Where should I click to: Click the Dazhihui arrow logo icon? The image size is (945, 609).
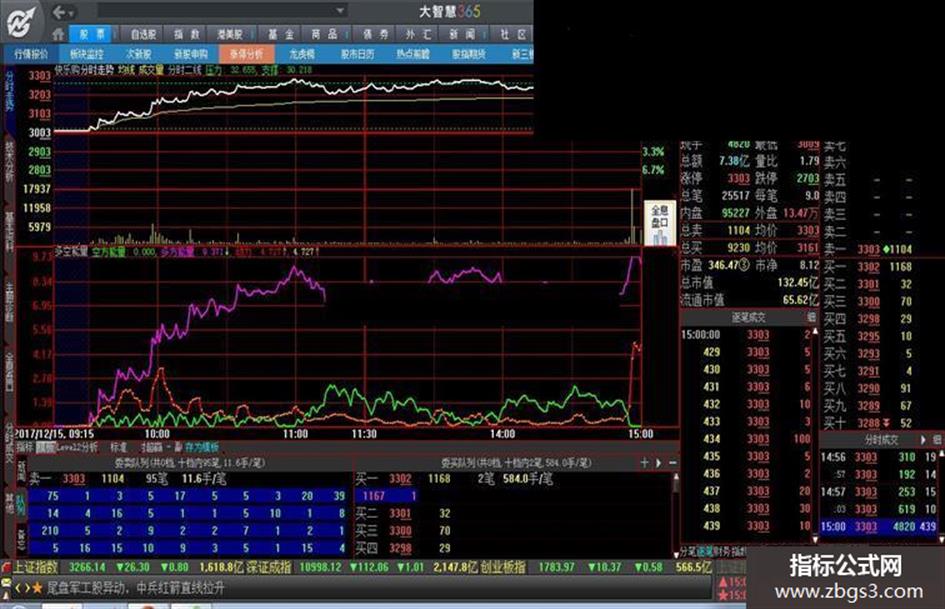pyautogui.click(x=20, y=22)
